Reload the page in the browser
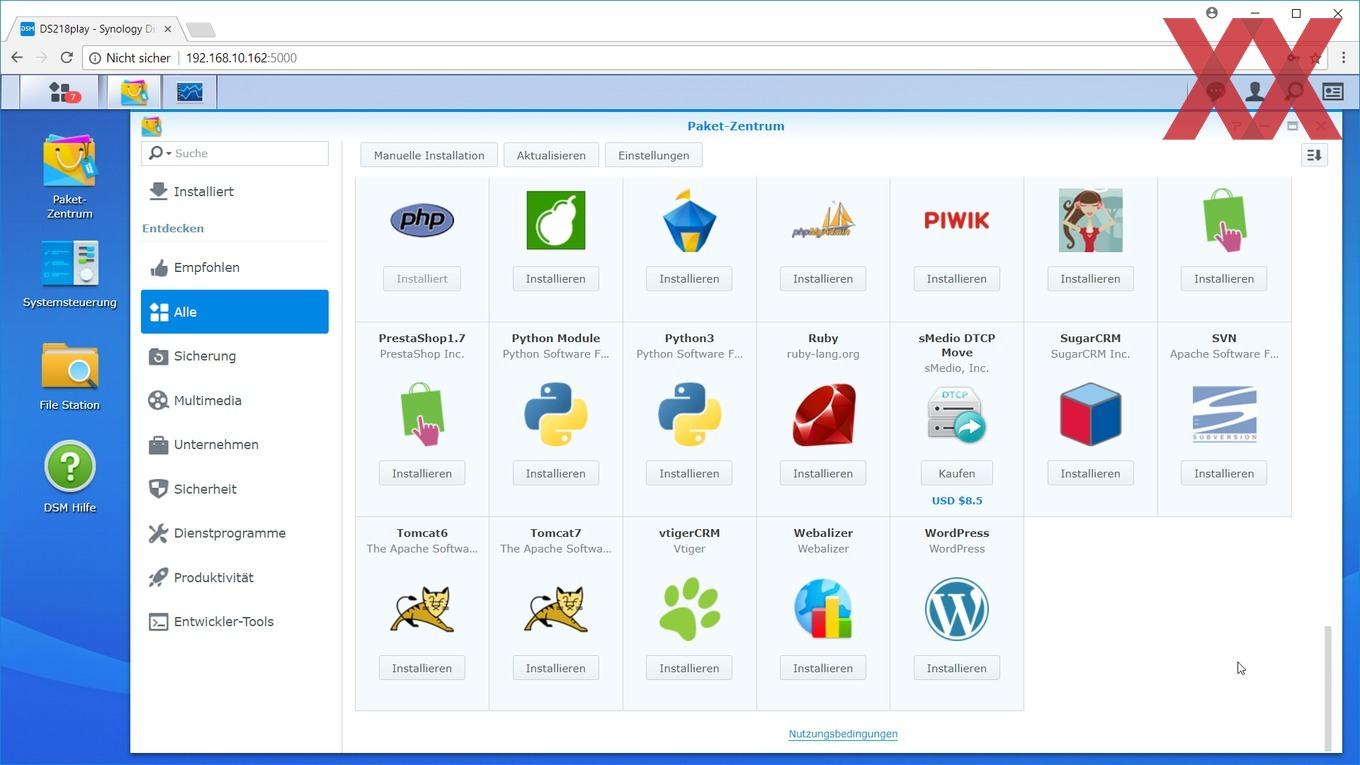Image resolution: width=1360 pixels, height=765 pixels. coord(67,58)
